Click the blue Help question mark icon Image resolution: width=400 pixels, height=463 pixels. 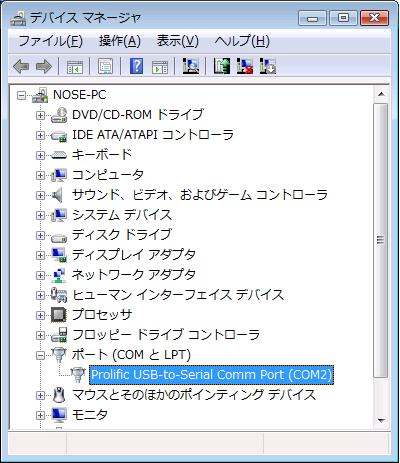[136, 66]
